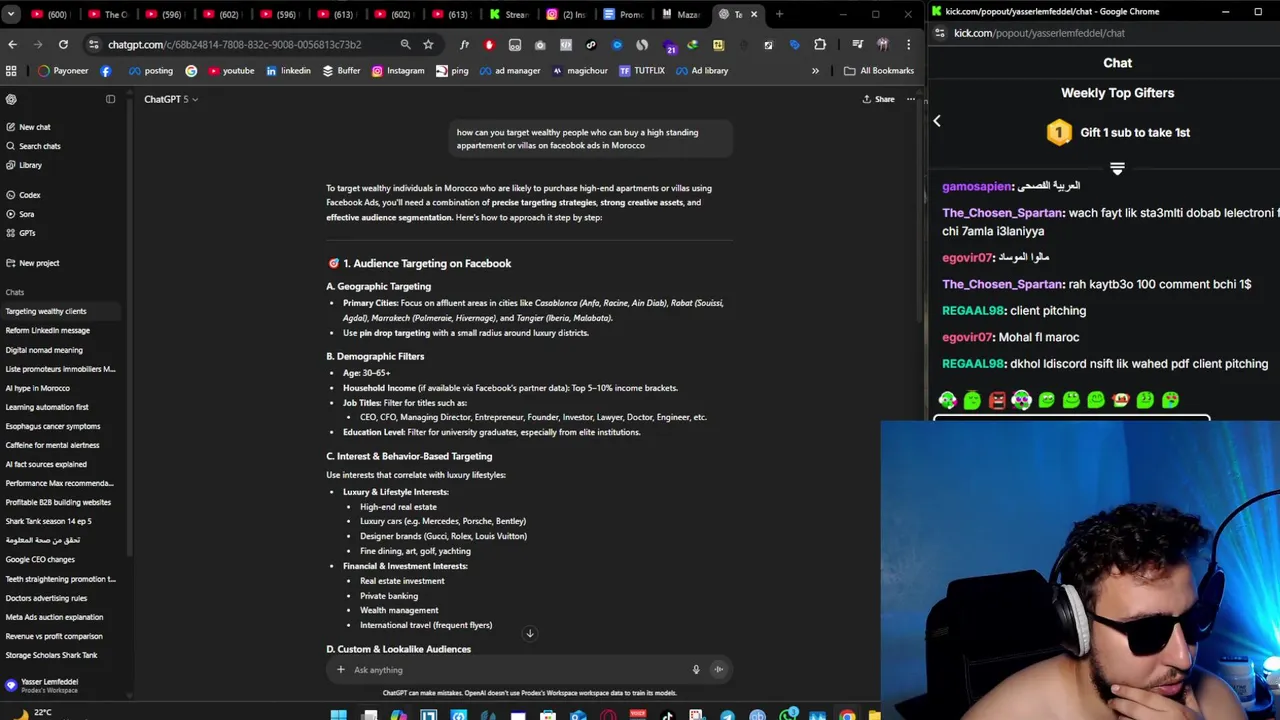Image resolution: width=1280 pixels, height=720 pixels.
Task: Open Windows Start menu
Action: (x=338, y=715)
